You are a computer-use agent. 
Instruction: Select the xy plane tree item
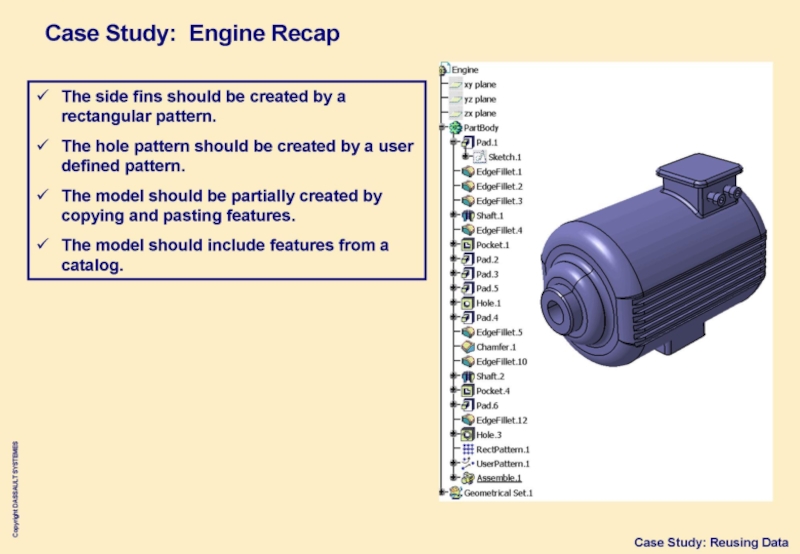pyautogui.click(x=478, y=85)
